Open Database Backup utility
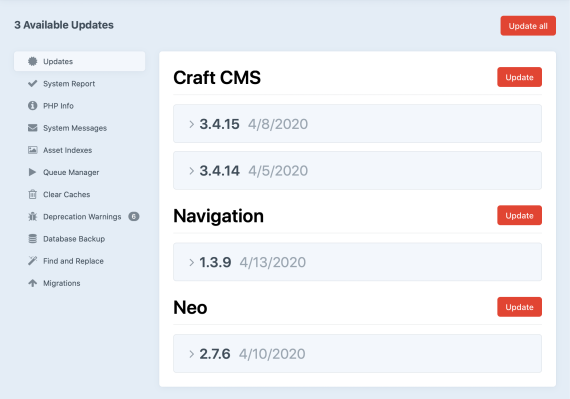Screen dimensions: 570x399 tap(80, 239)
